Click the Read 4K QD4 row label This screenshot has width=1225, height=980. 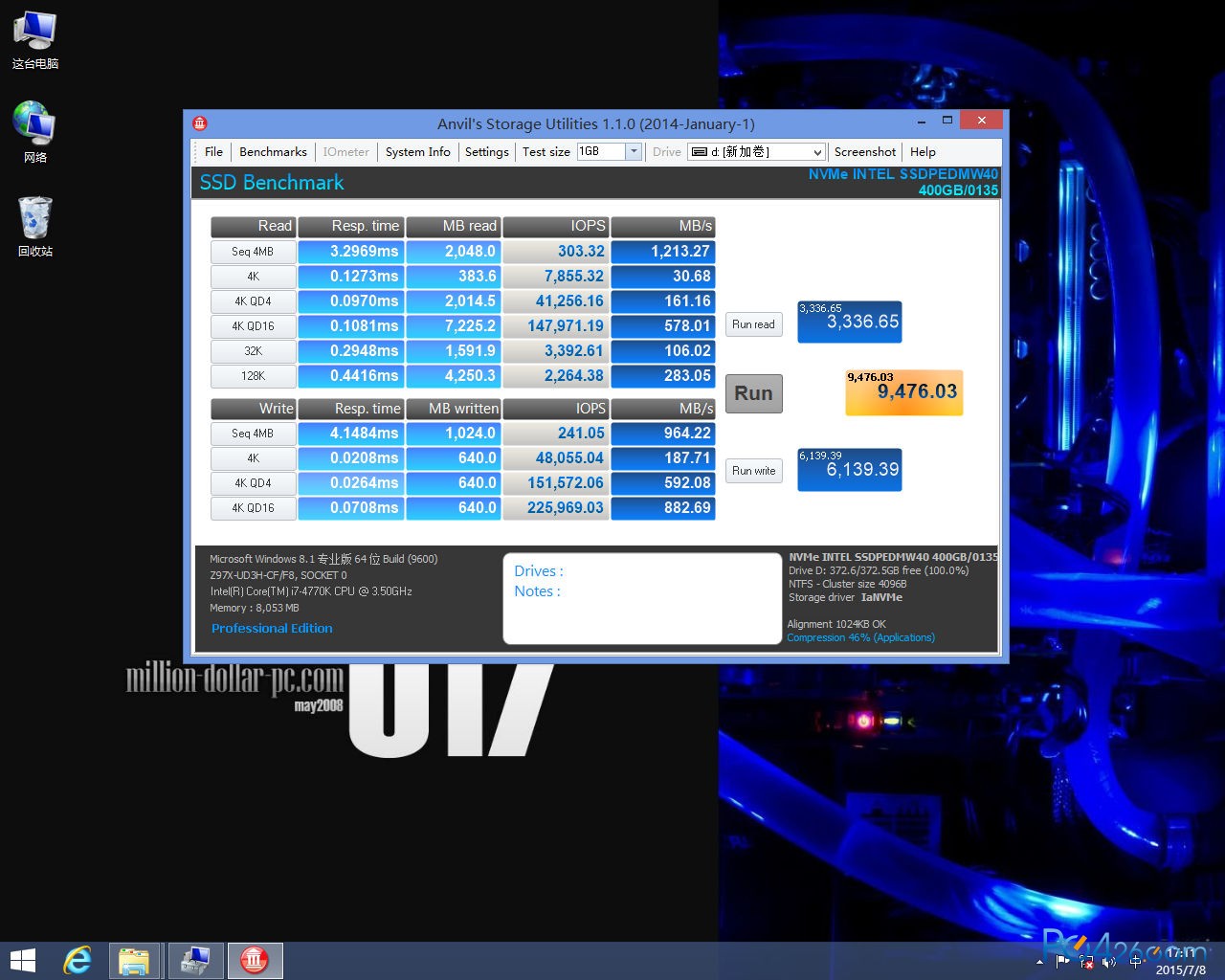pos(253,301)
